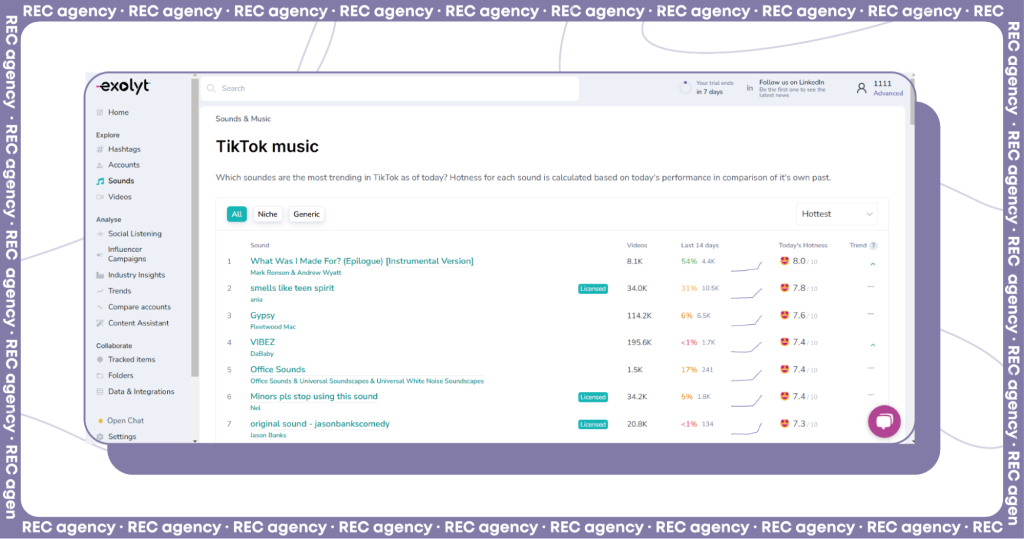Viewport: 1024px width, 539px height.
Task: Open Social Listening in the sidebar
Action: 135,234
